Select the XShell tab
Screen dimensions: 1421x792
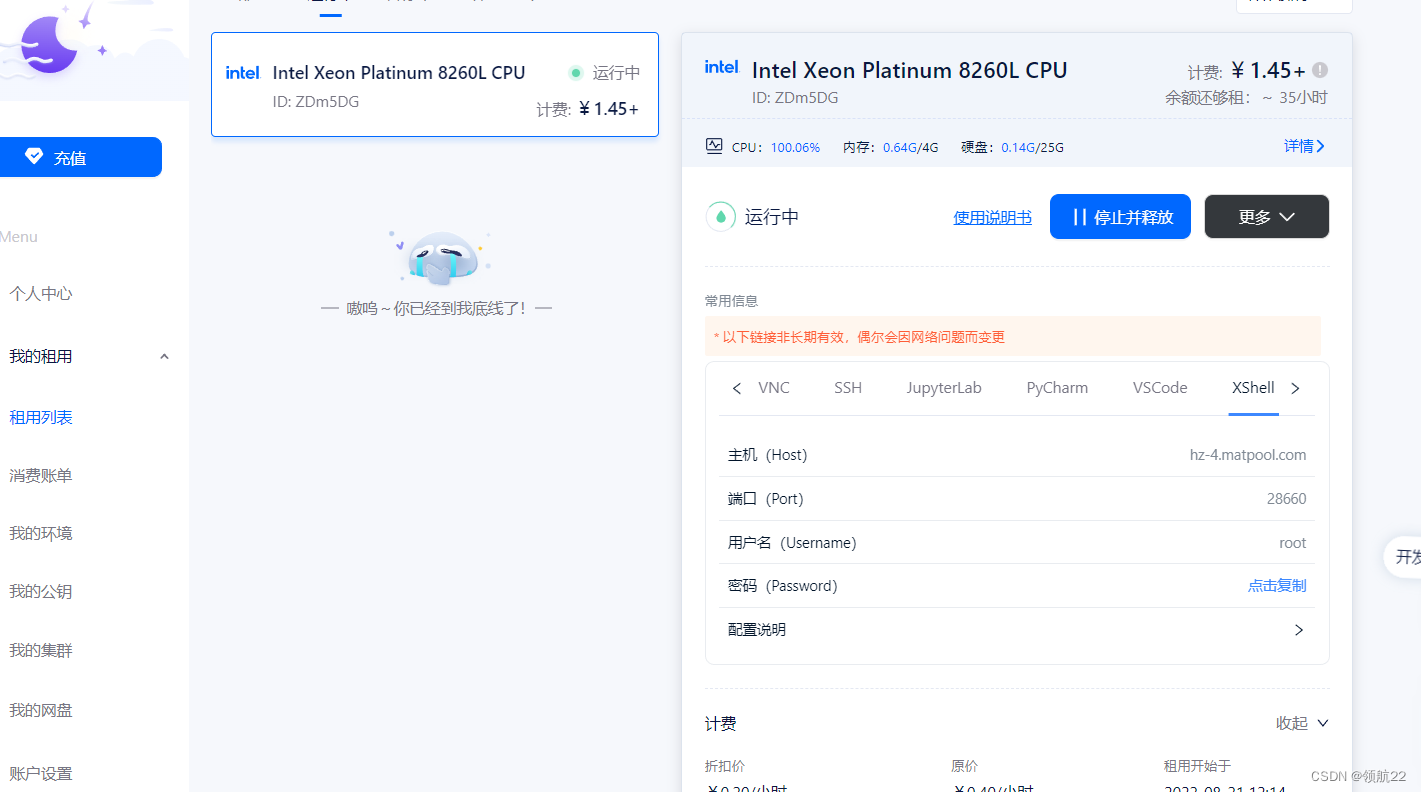1253,388
